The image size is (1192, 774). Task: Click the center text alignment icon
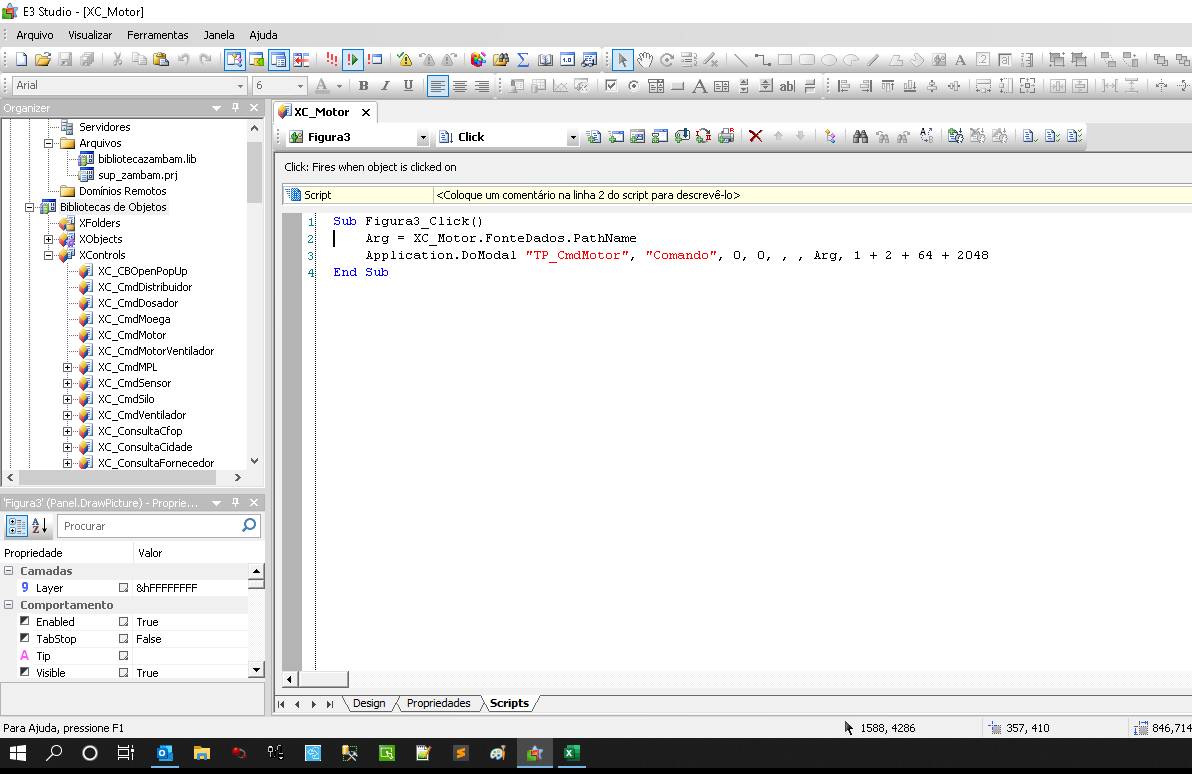[459, 86]
